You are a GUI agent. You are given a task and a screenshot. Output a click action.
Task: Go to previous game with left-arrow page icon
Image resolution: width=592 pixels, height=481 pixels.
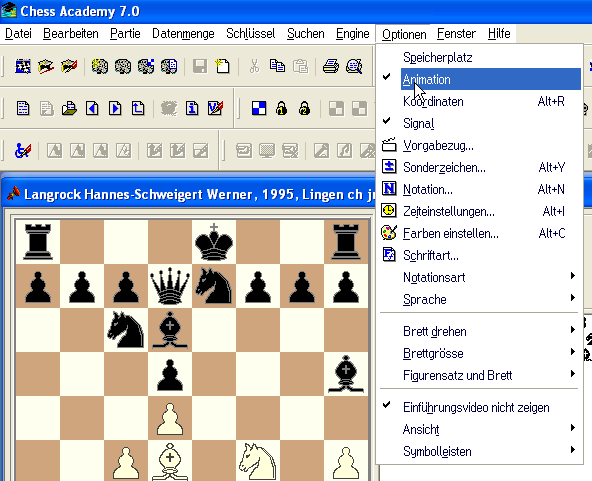pos(92,109)
